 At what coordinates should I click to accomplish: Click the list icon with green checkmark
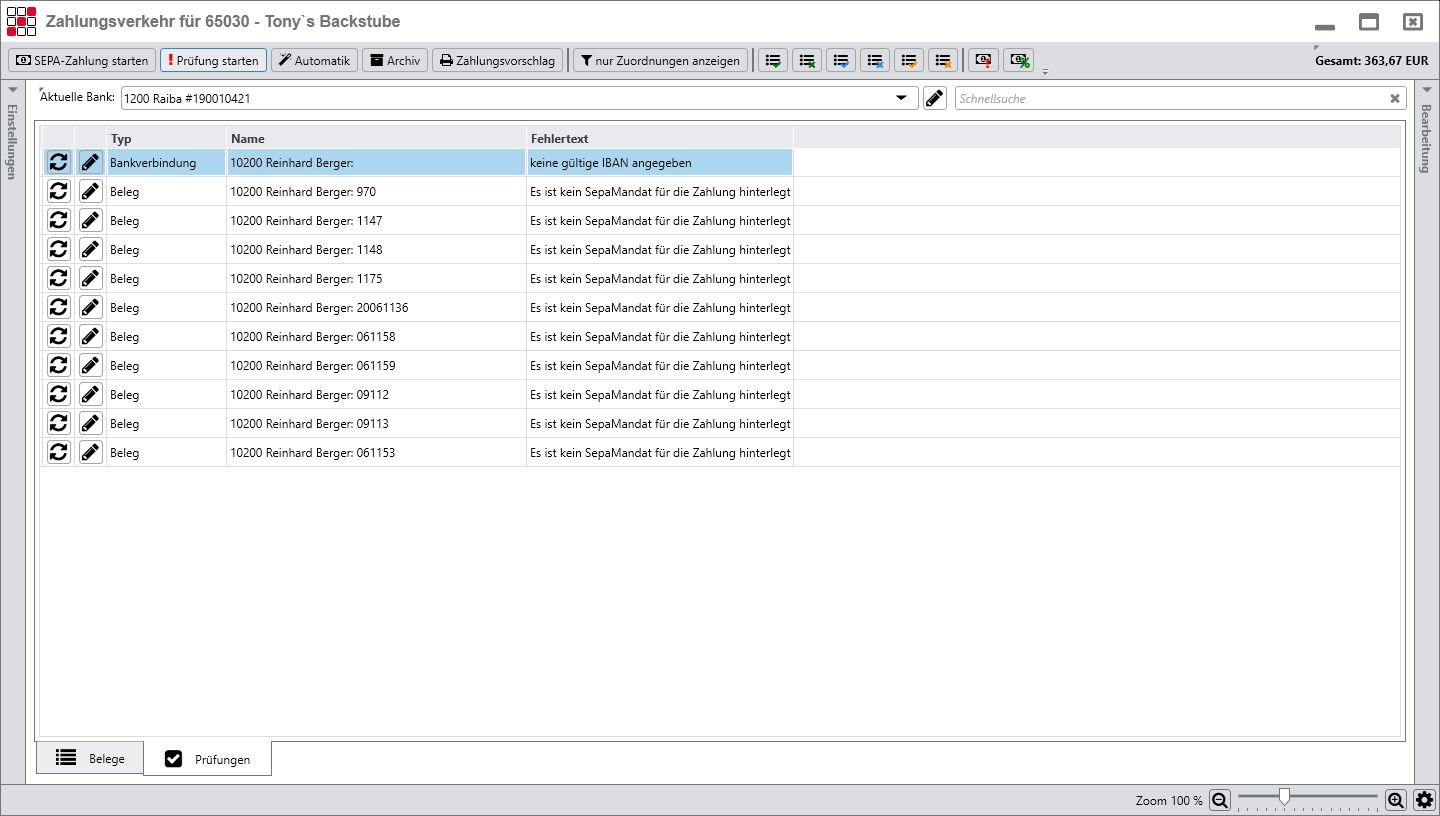[773, 61]
